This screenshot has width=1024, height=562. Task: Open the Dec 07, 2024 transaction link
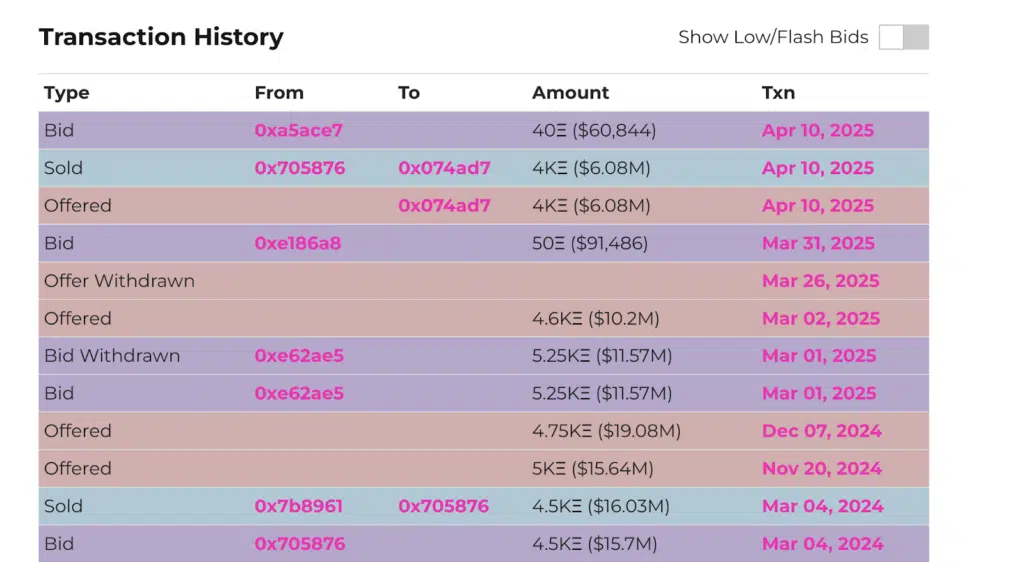point(821,431)
